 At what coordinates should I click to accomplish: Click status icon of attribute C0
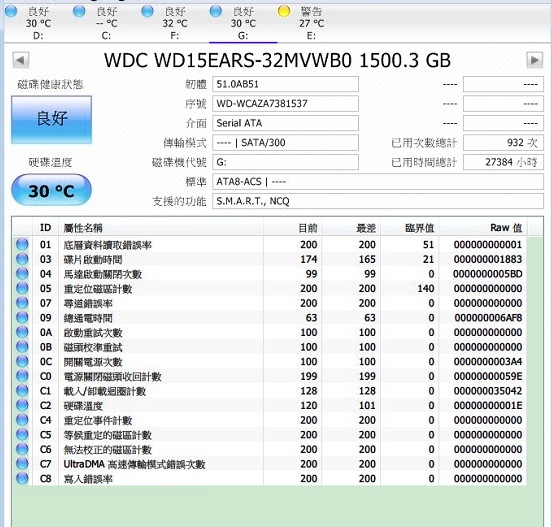[22, 376]
